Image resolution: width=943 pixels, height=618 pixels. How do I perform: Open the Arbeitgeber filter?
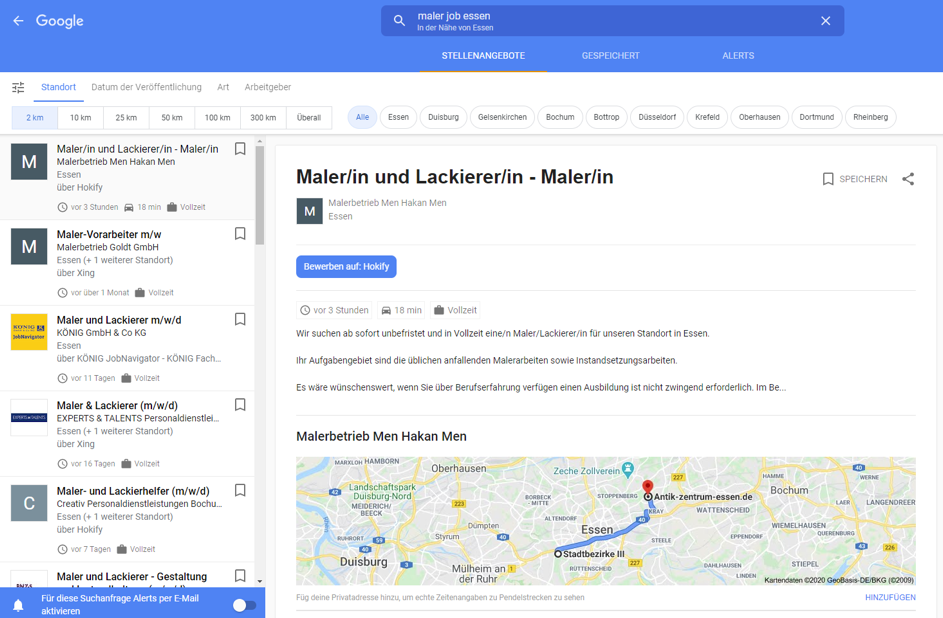268,87
